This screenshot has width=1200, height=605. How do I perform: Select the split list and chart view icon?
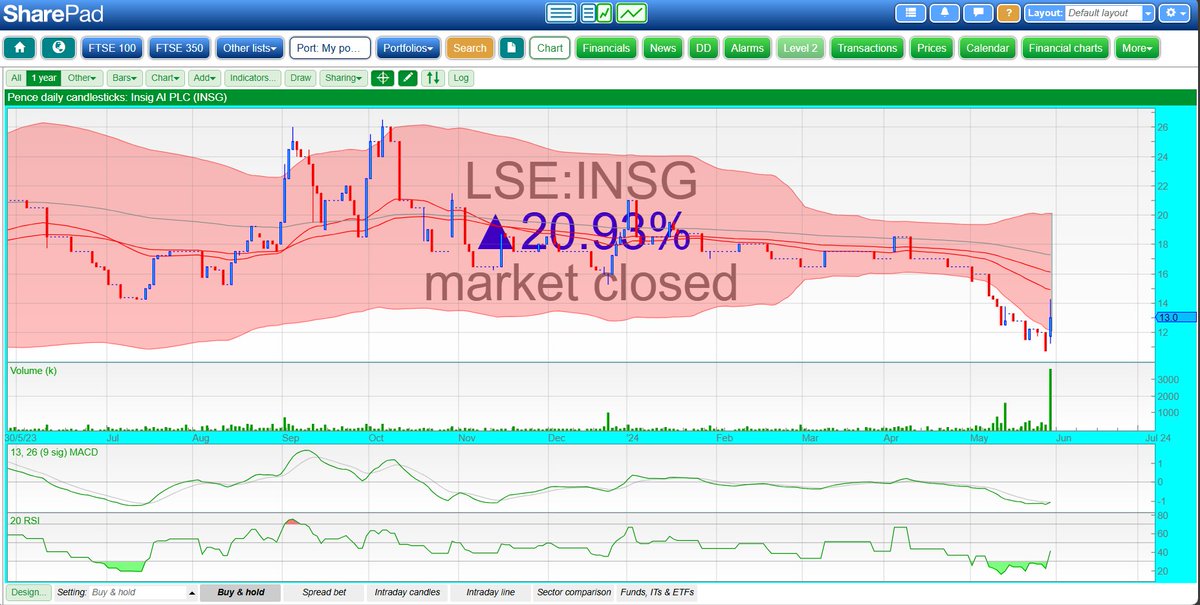pyautogui.click(x=597, y=13)
